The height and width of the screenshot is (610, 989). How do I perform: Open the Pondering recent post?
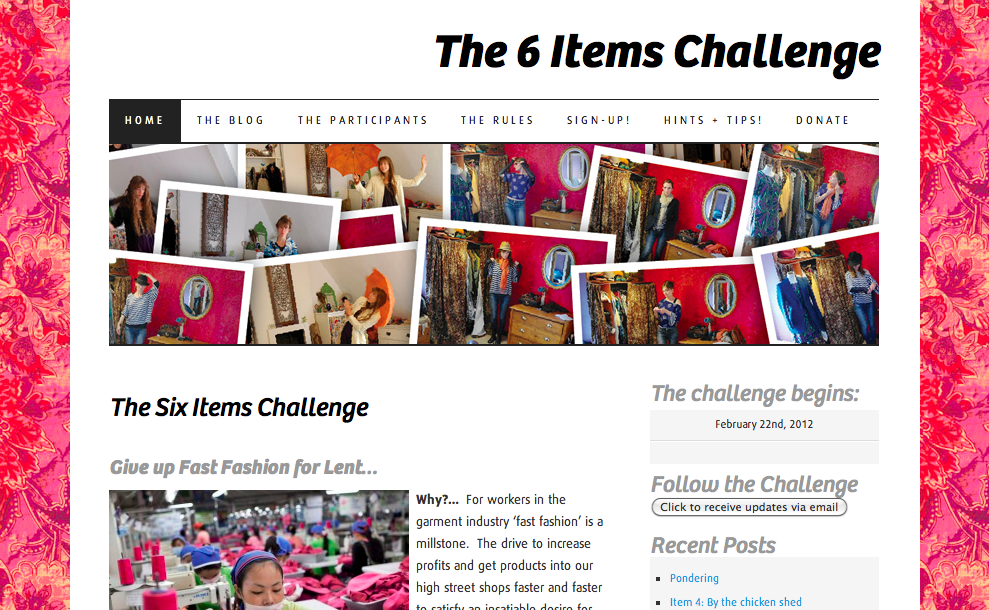[x=694, y=578]
